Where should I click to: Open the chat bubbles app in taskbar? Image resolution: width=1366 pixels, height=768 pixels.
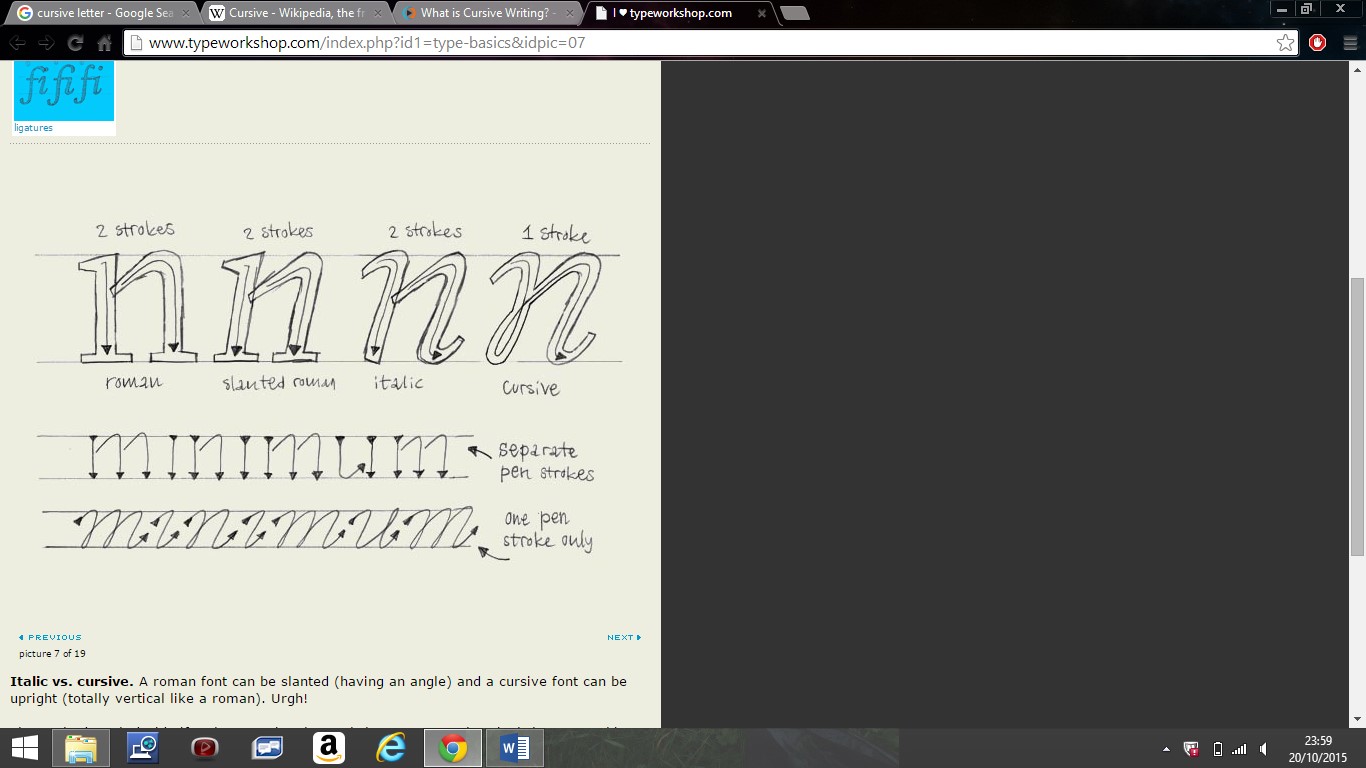[267, 748]
